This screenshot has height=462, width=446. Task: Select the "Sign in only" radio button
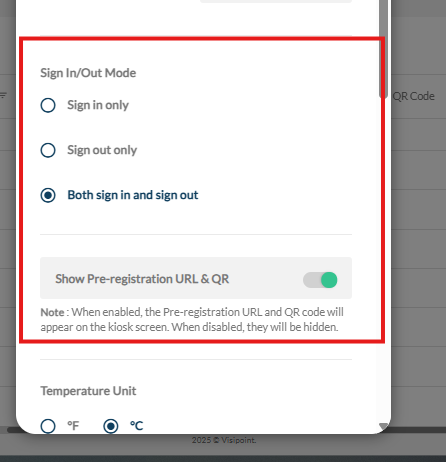(48, 105)
